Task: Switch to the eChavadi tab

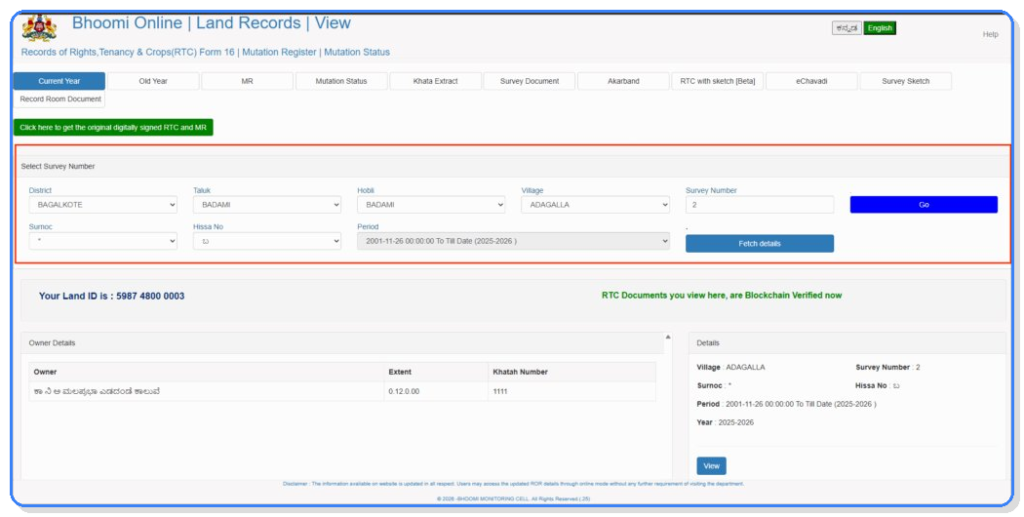Action: [x=812, y=81]
